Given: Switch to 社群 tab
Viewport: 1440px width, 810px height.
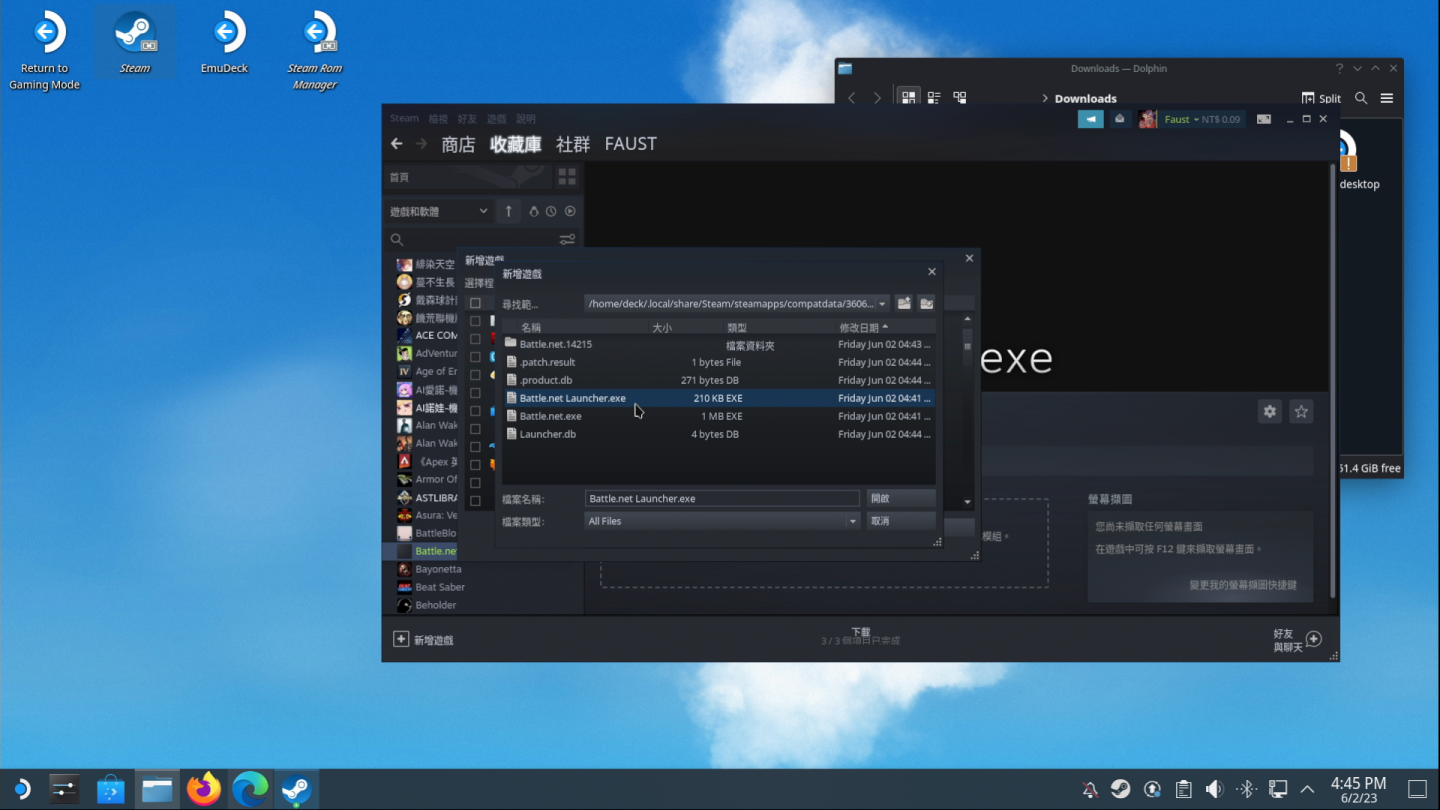Looking at the screenshot, I should point(572,144).
